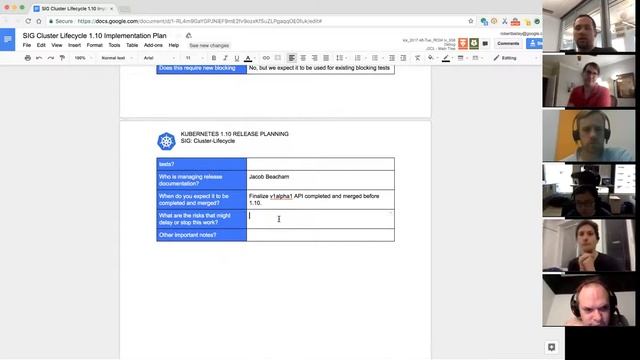Click the Jacob Beacham table cell

(x=320, y=180)
